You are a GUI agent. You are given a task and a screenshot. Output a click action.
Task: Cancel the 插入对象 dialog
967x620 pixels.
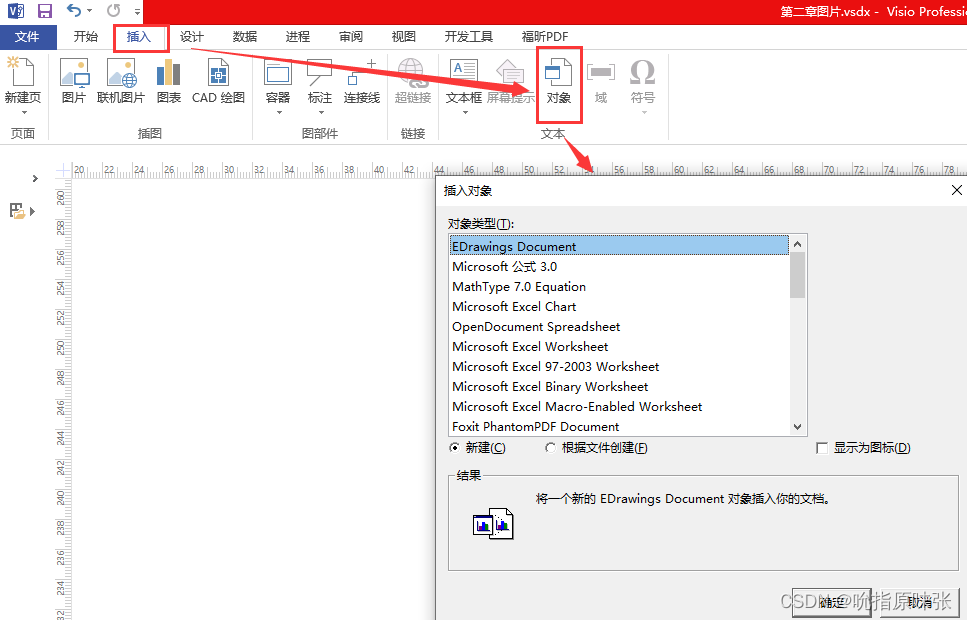pyautogui.click(x=920, y=602)
